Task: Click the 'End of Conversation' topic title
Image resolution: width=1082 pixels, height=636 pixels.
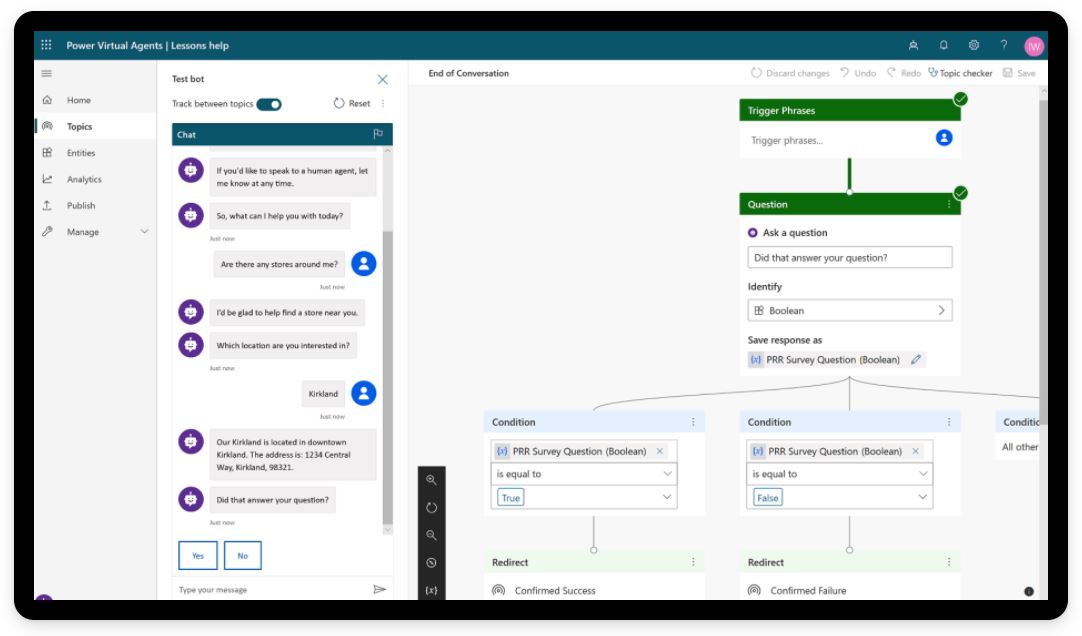Action: (x=469, y=73)
